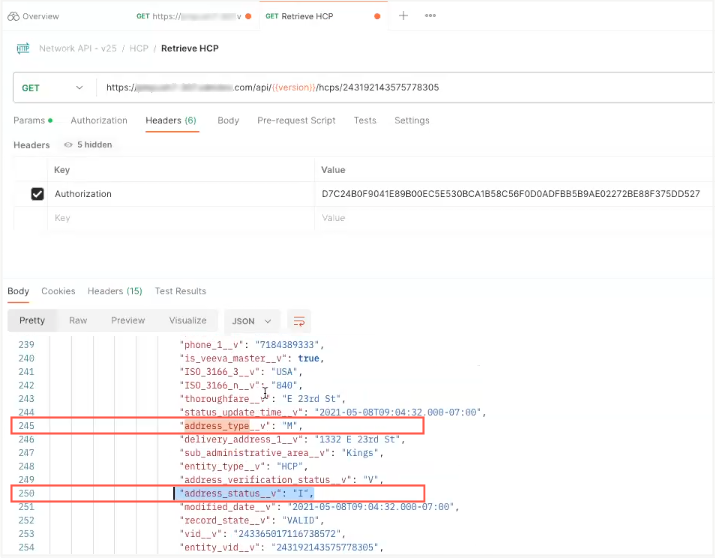This screenshot has height=558, width=716.
Task: Toggle word wrap in response body
Action: [x=298, y=321]
